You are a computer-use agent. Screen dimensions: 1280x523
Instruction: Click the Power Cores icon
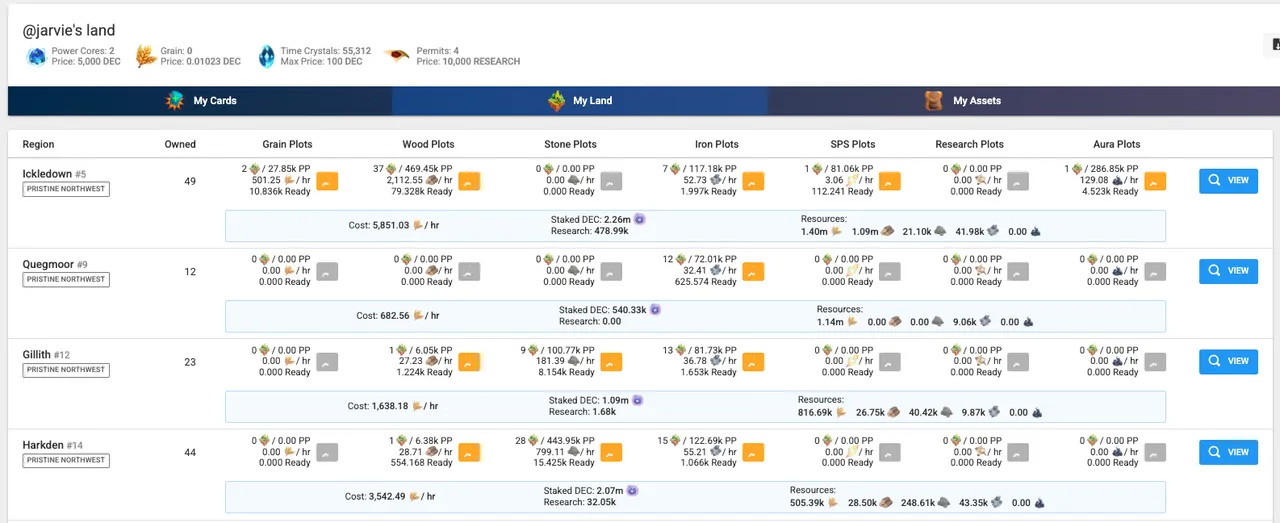36,56
